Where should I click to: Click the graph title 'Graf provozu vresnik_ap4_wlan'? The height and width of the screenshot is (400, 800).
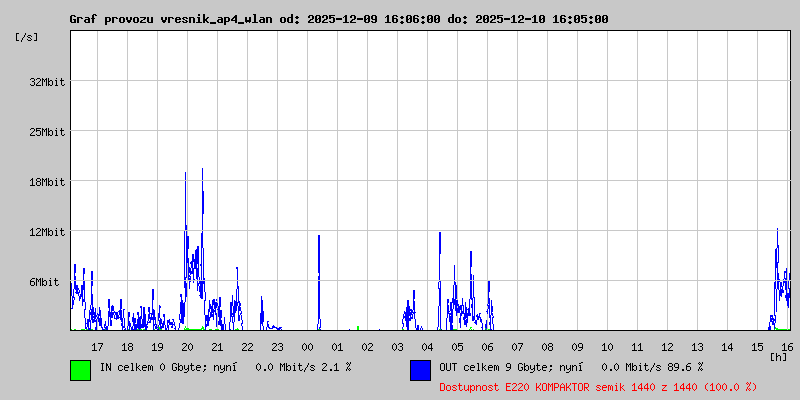click(172, 19)
